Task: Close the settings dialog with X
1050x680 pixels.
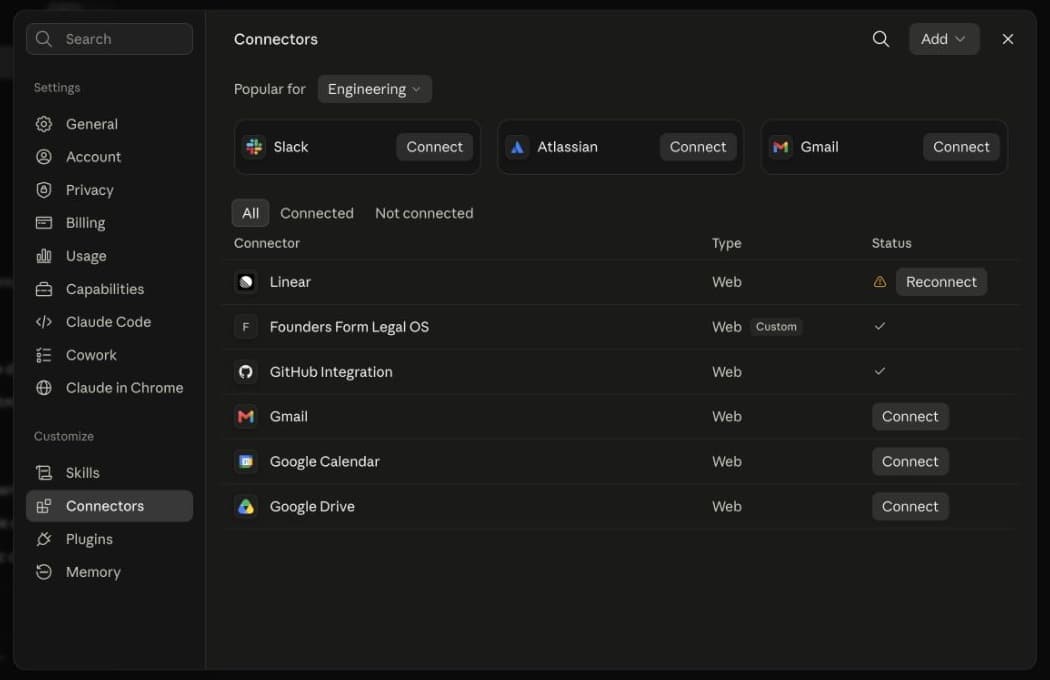Action: (x=1007, y=39)
